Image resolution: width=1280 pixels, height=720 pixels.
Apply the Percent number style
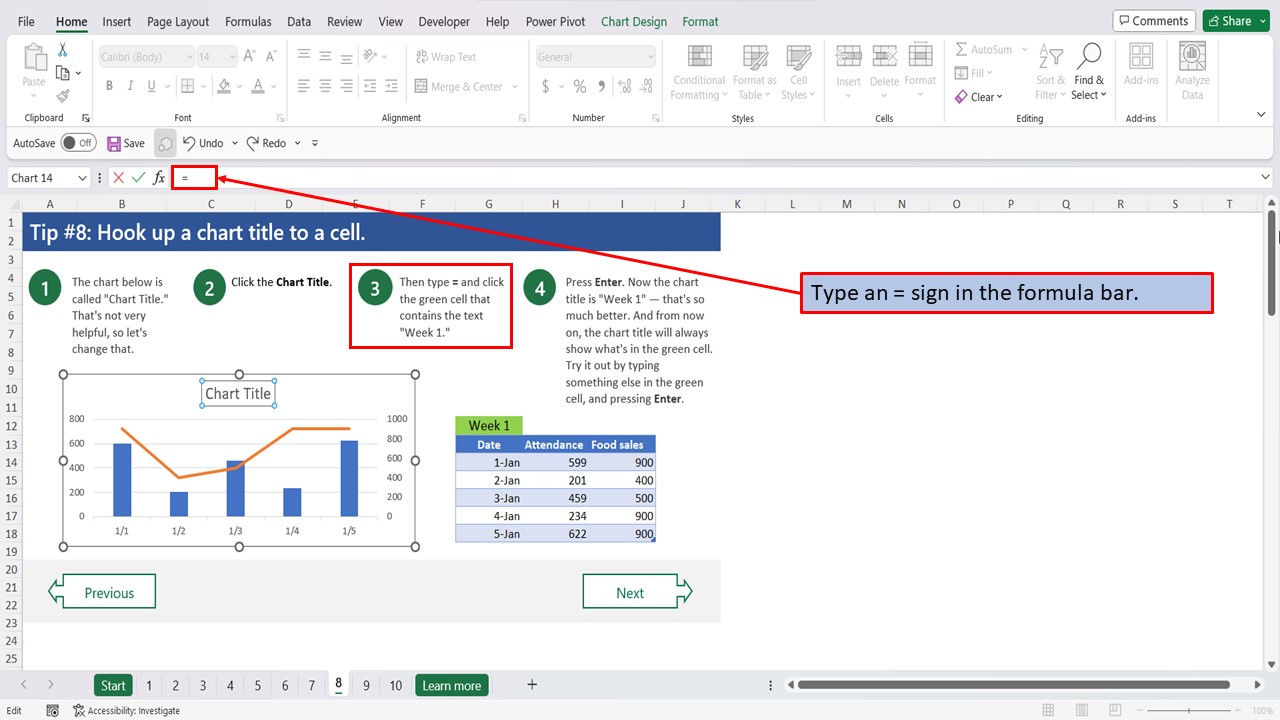tap(579, 87)
